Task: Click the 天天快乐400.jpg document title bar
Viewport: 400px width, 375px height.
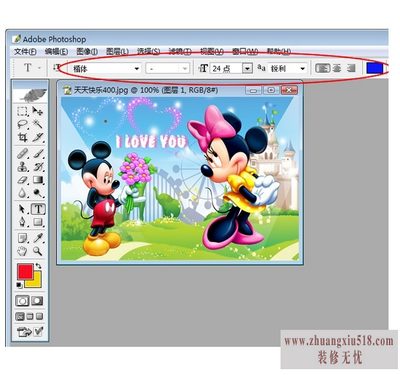Action: [x=180, y=90]
